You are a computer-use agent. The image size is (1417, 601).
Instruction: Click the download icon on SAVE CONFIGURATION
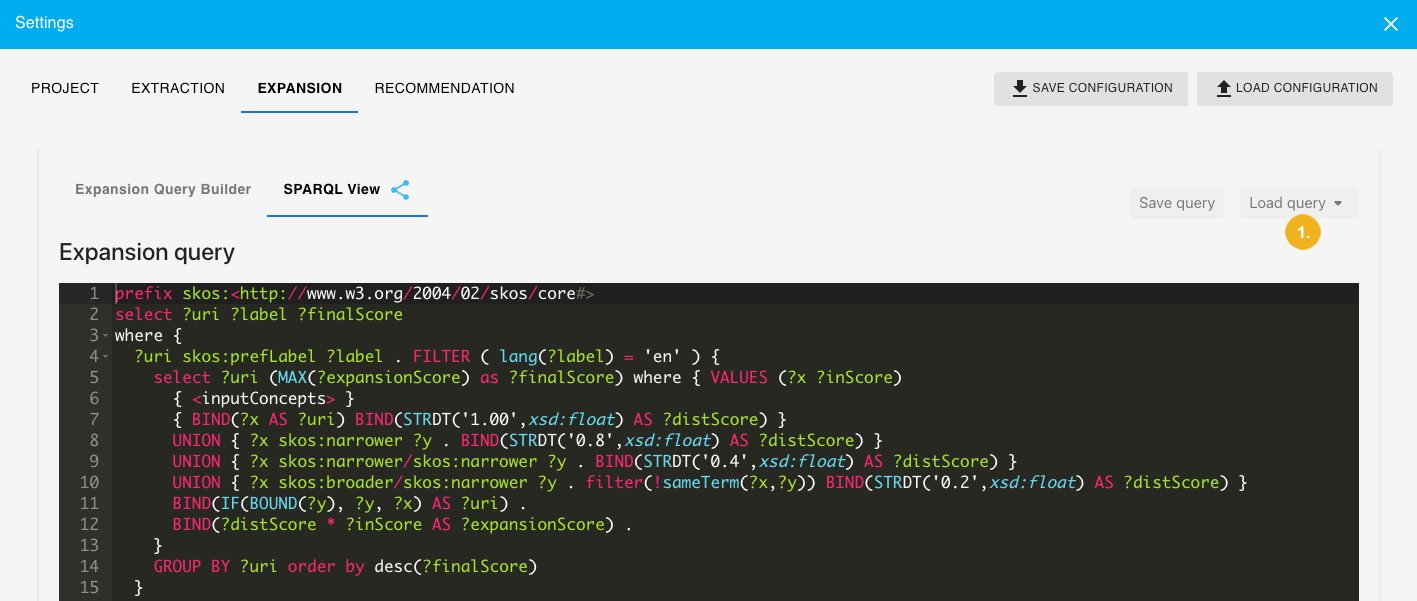coord(1020,88)
